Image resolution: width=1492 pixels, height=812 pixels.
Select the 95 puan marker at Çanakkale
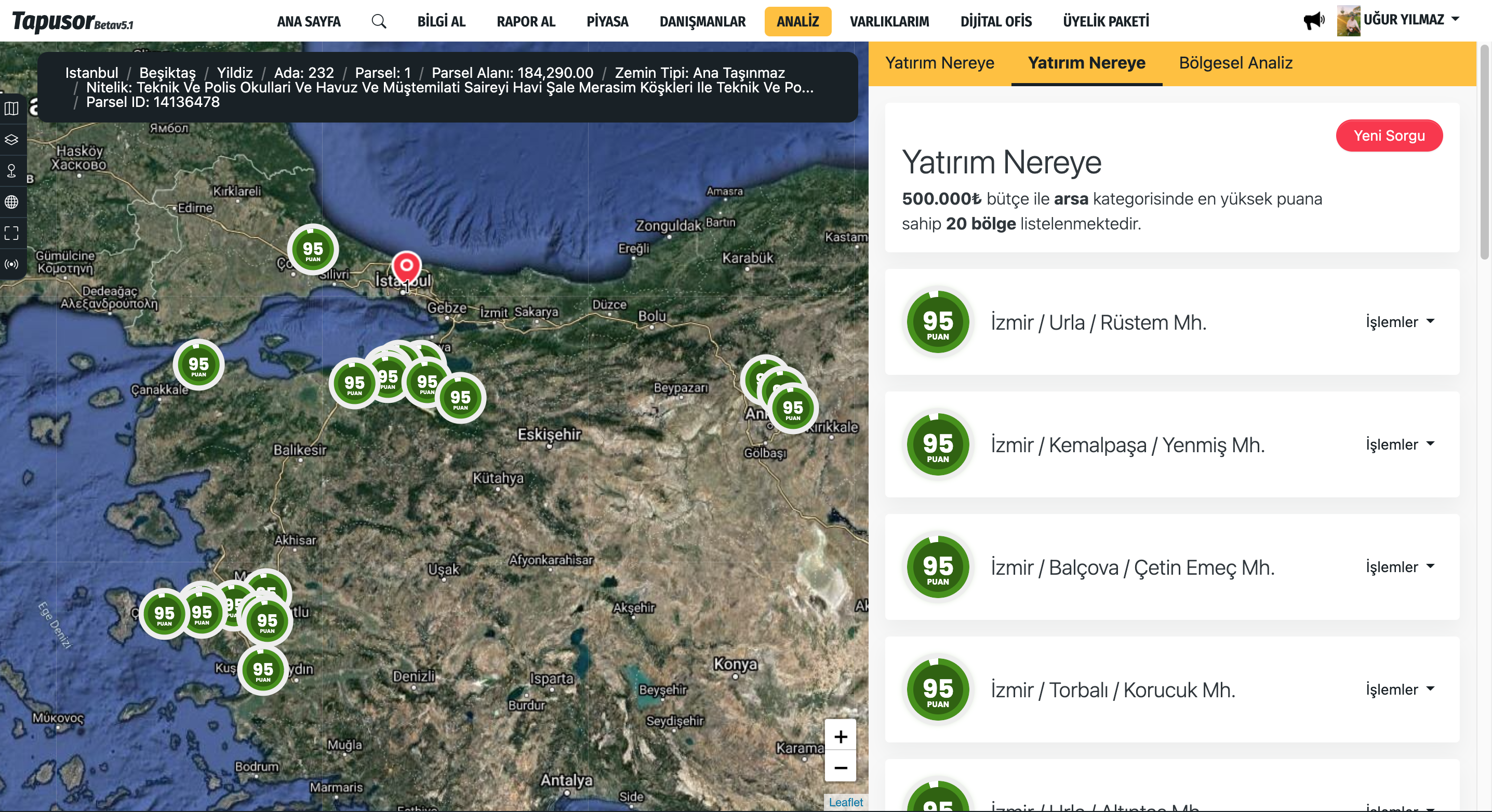click(x=198, y=365)
